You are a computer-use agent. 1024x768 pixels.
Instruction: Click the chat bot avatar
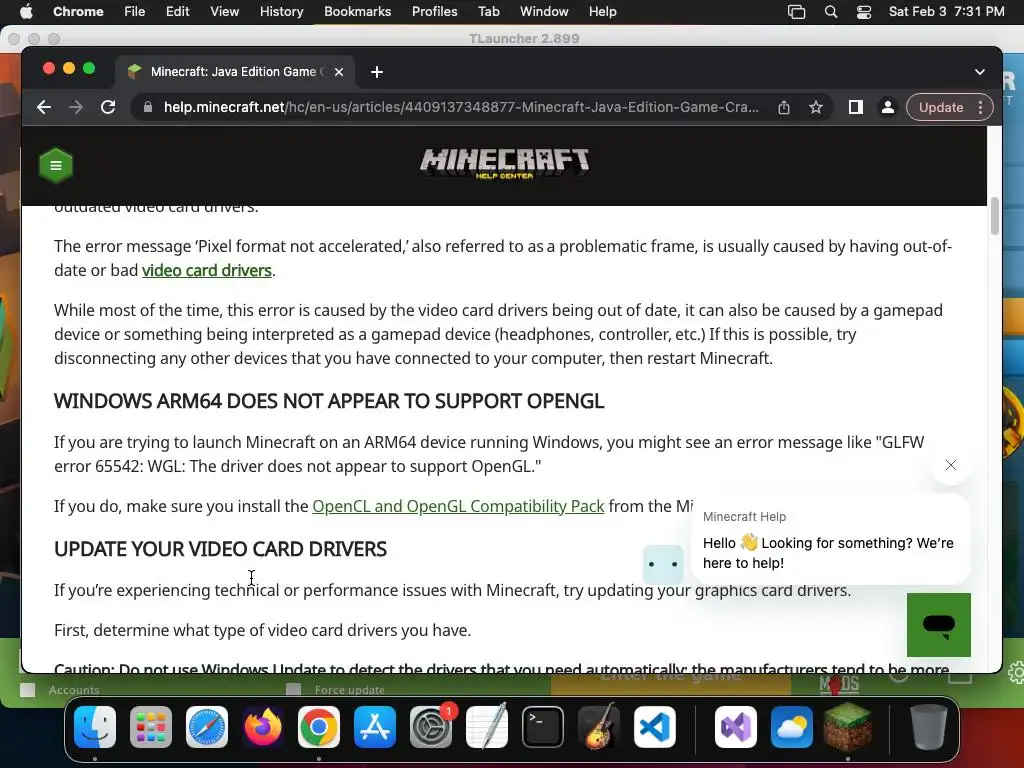coord(663,564)
